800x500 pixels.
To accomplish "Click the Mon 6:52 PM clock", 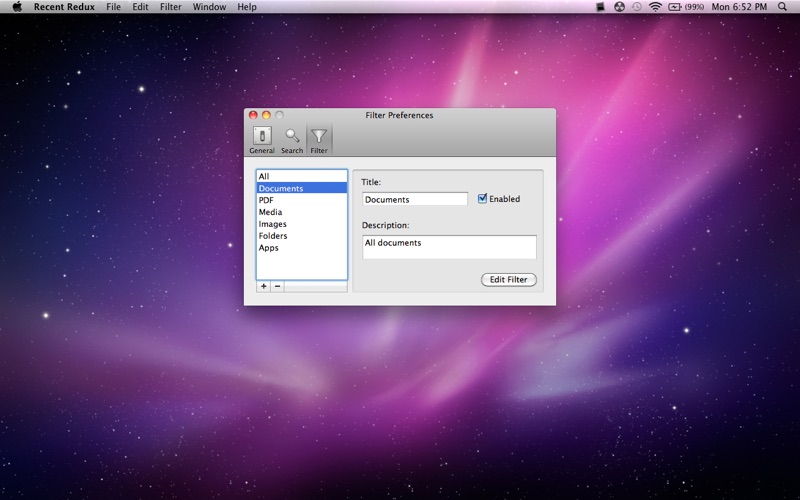I will coord(739,7).
